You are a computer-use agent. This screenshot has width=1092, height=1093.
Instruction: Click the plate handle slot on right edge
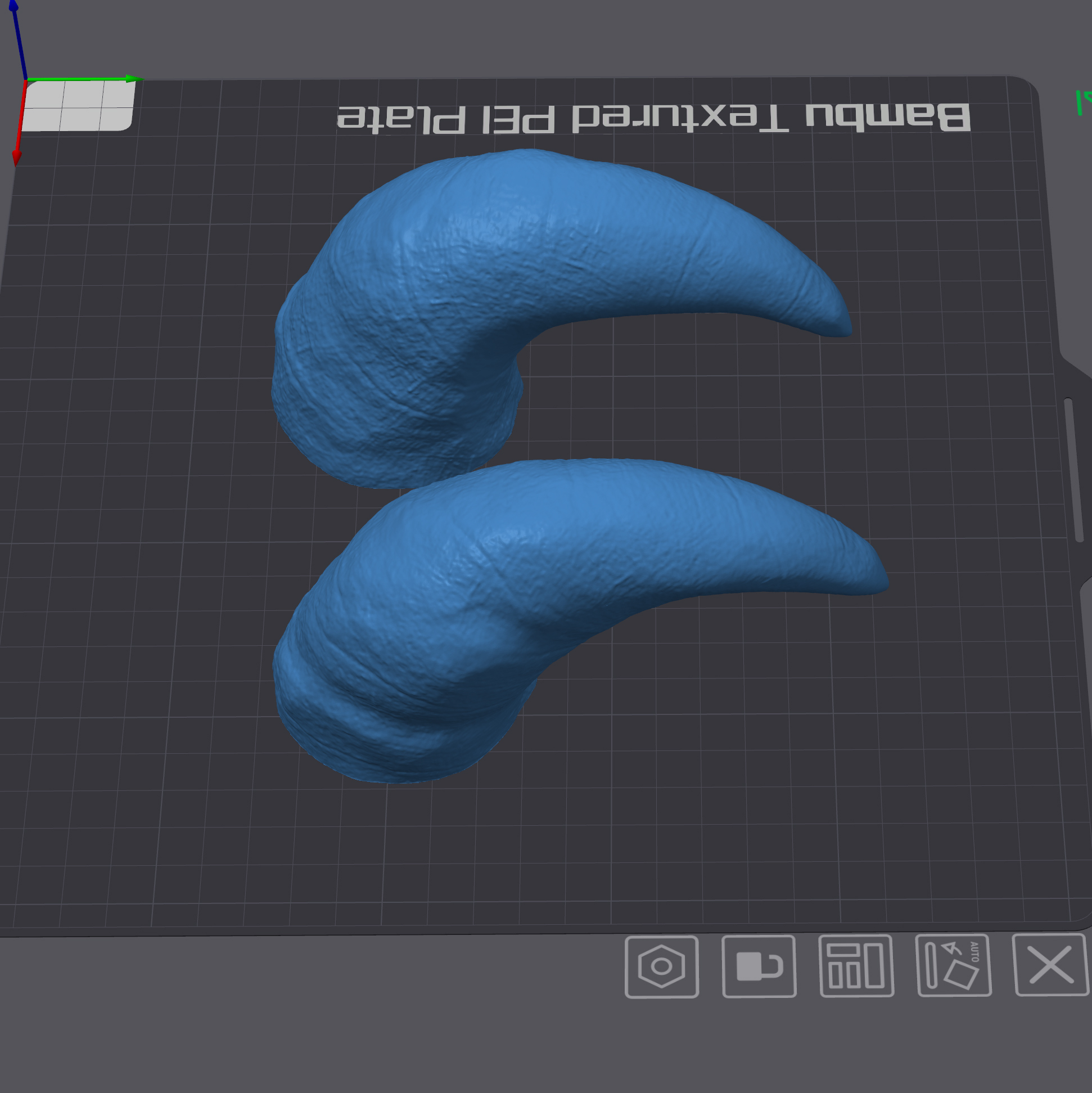pos(1073,470)
